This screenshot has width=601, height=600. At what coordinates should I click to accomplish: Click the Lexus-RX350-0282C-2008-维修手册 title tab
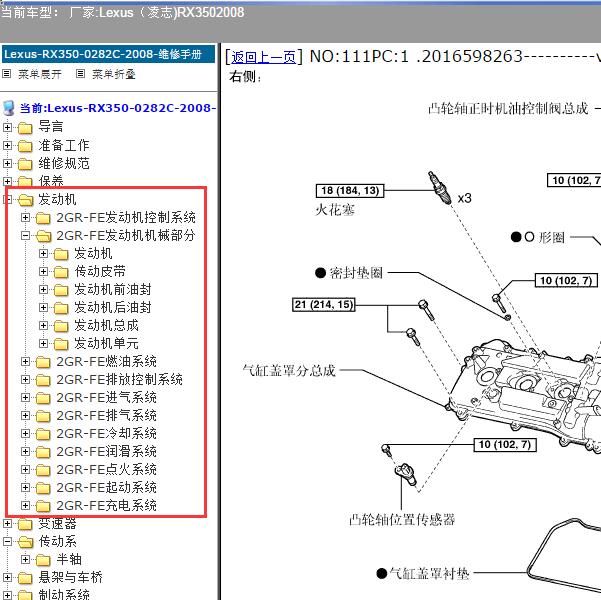(108, 54)
